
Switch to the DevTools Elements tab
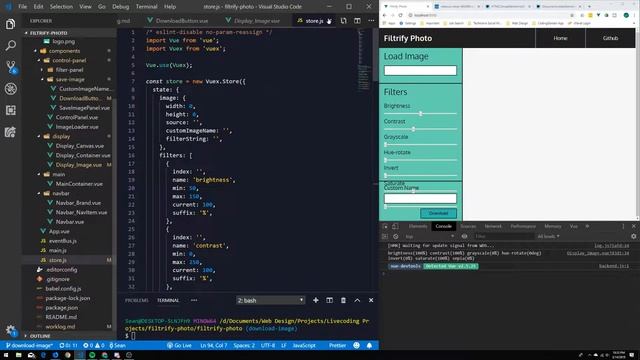[x=418, y=226]
